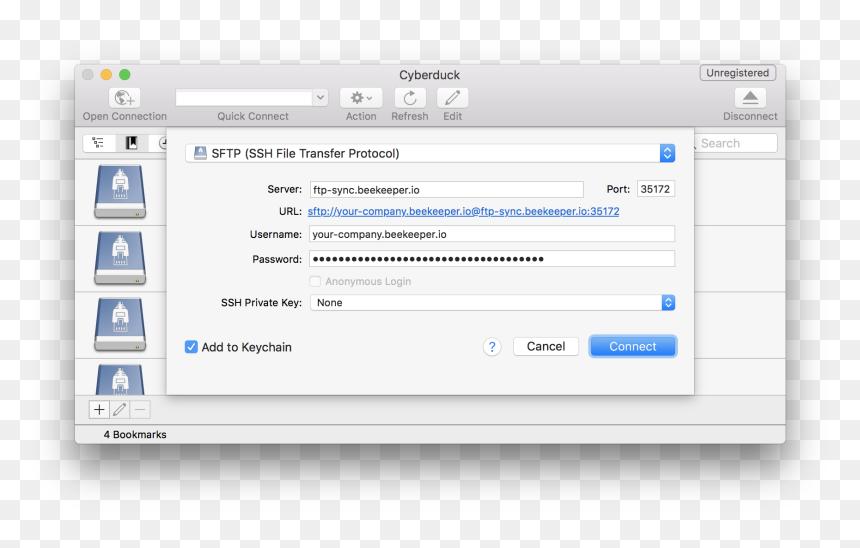
Task: Switch to the outline browser view icon
Action: coord(99,143)
